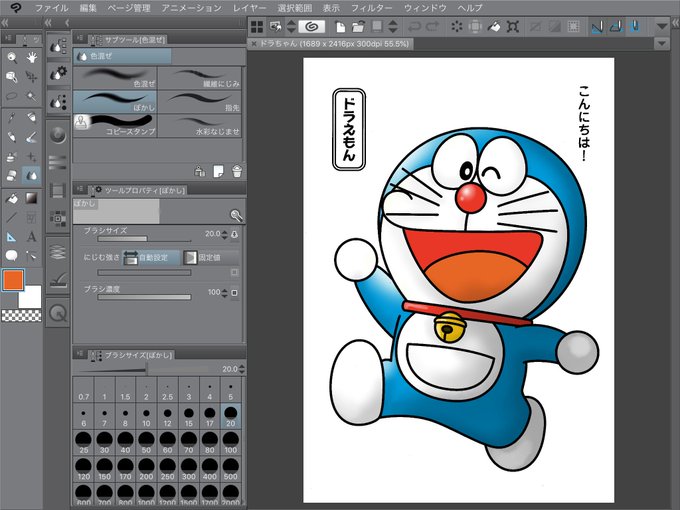
Task: Open tool property palette menu icon
Action: [79, 189]
